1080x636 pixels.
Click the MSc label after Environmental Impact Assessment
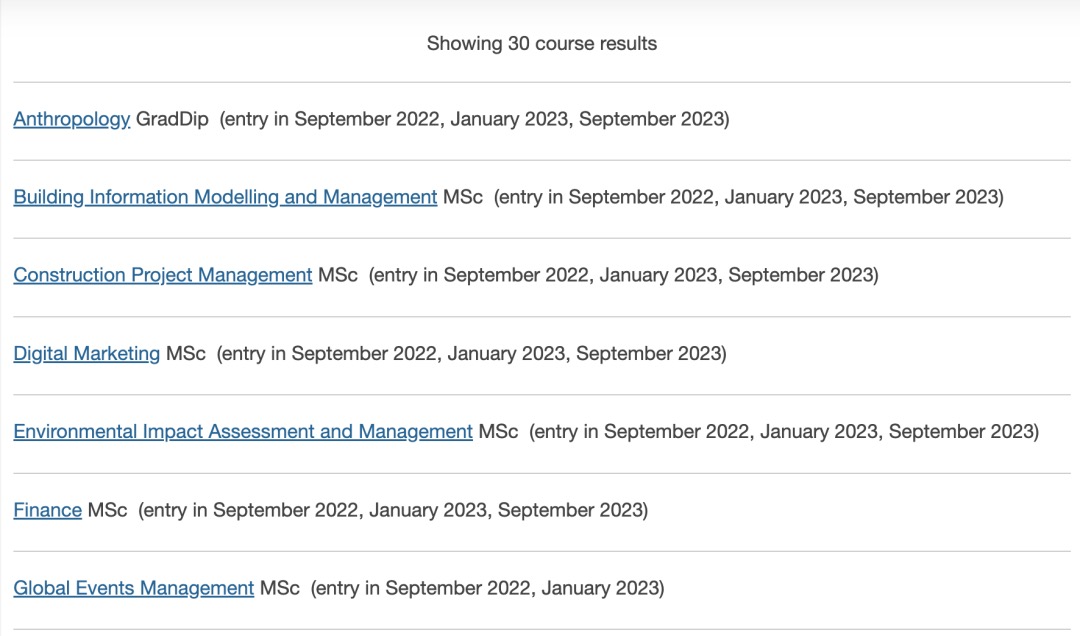(499, 431)
